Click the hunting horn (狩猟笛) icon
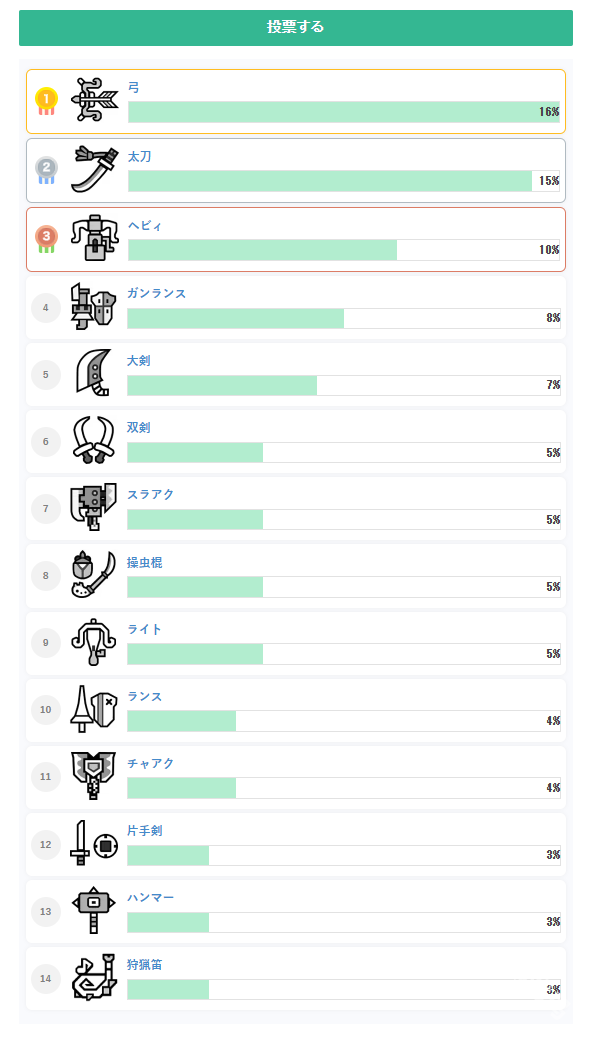 [94, 978]
